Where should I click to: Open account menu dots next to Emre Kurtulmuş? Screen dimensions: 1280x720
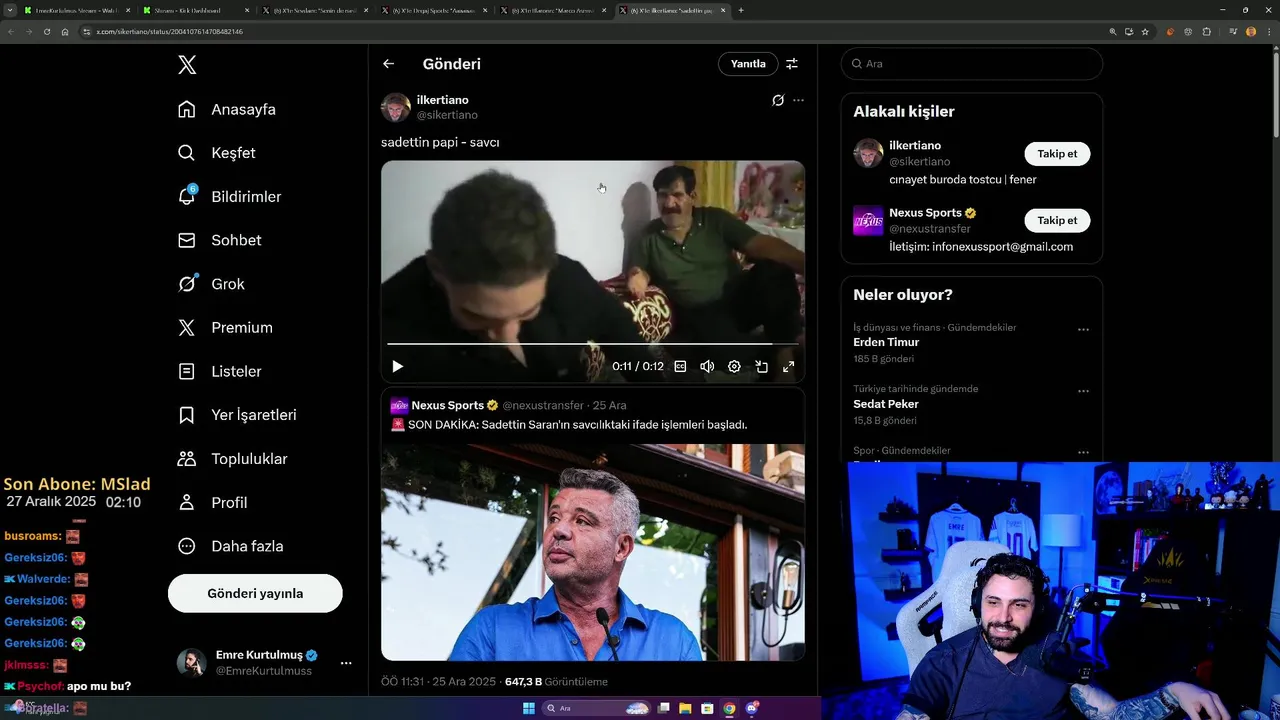click(x=346, y=663)
